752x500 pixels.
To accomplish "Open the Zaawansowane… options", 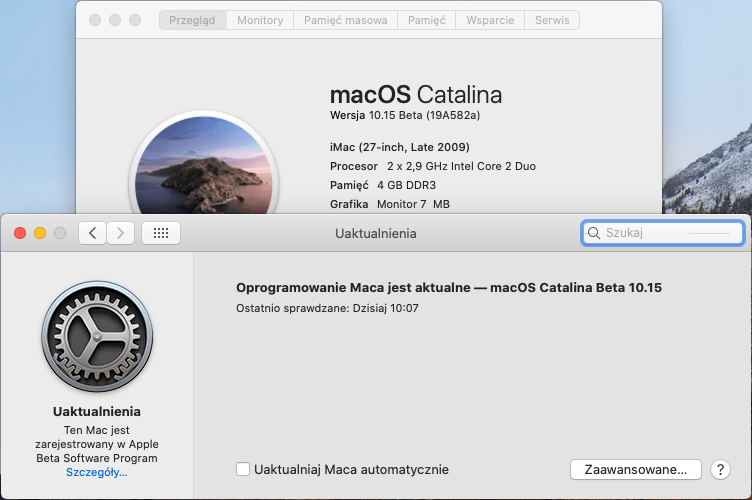I will coord(635,470).
